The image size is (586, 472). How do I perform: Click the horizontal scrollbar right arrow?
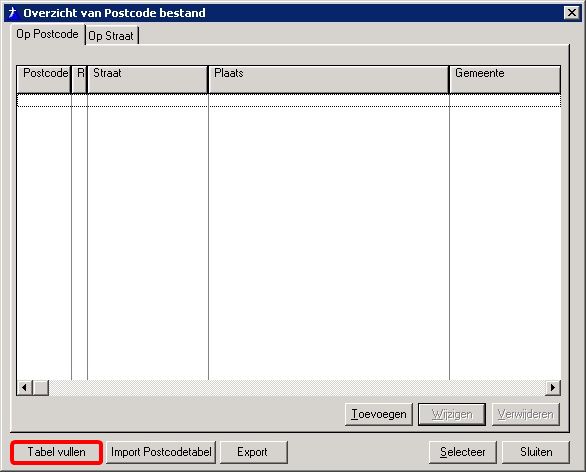click(553, 388)
